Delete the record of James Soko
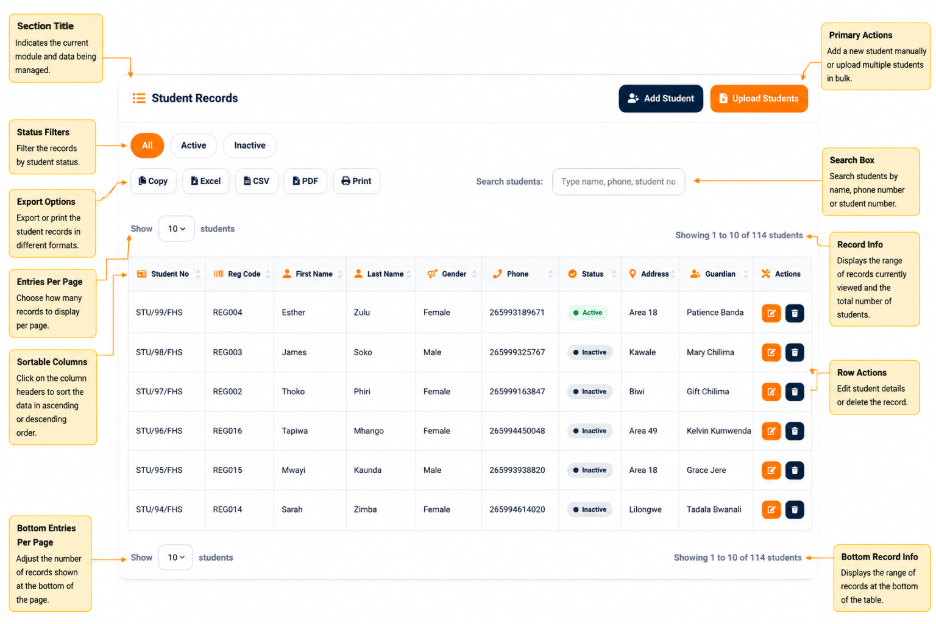Viewport: 936px width, 624px height. pyautogui.click(x=795, y=352)
